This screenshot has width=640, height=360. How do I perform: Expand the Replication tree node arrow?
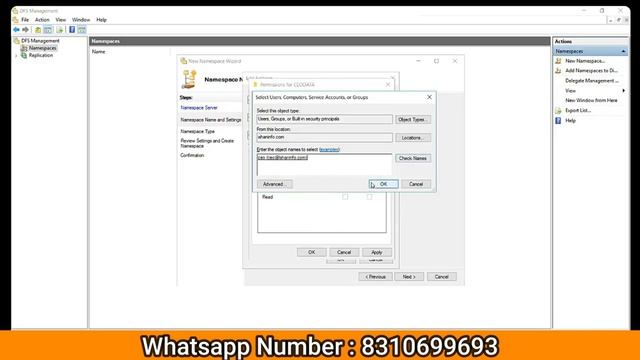(16, 56)
